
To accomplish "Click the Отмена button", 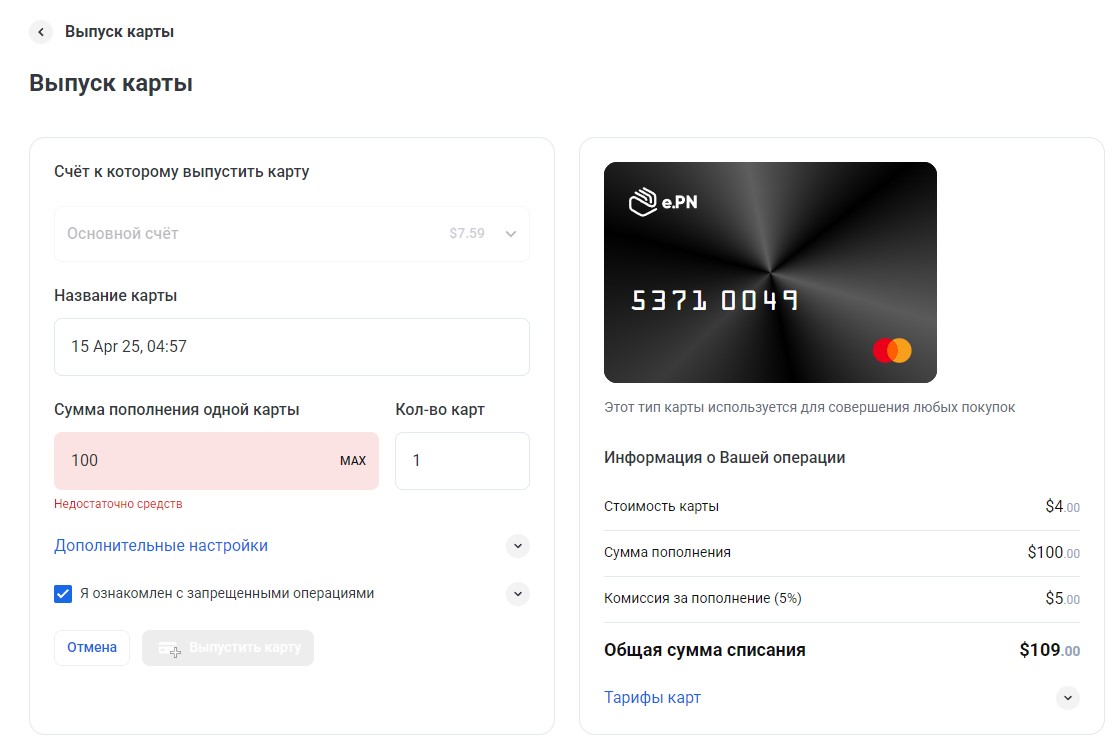I will (92, 648).
